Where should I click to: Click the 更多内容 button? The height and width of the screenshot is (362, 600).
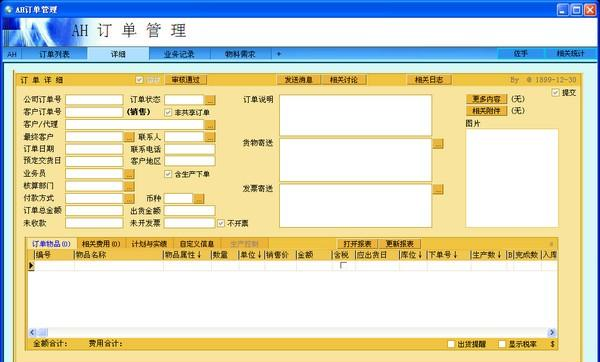486,99
